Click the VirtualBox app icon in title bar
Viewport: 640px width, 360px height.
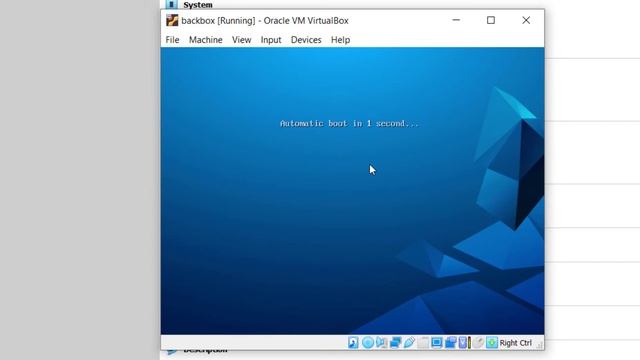pos(172,20)
